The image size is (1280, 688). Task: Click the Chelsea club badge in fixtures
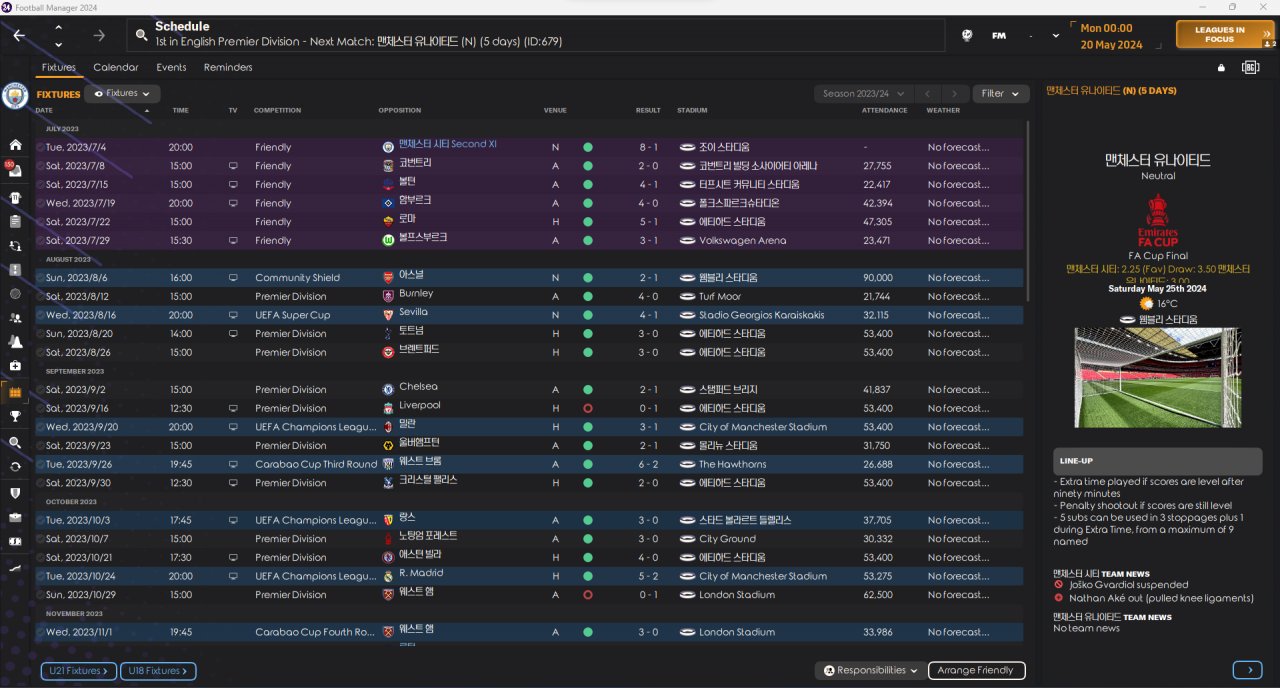tap(388, 389)
